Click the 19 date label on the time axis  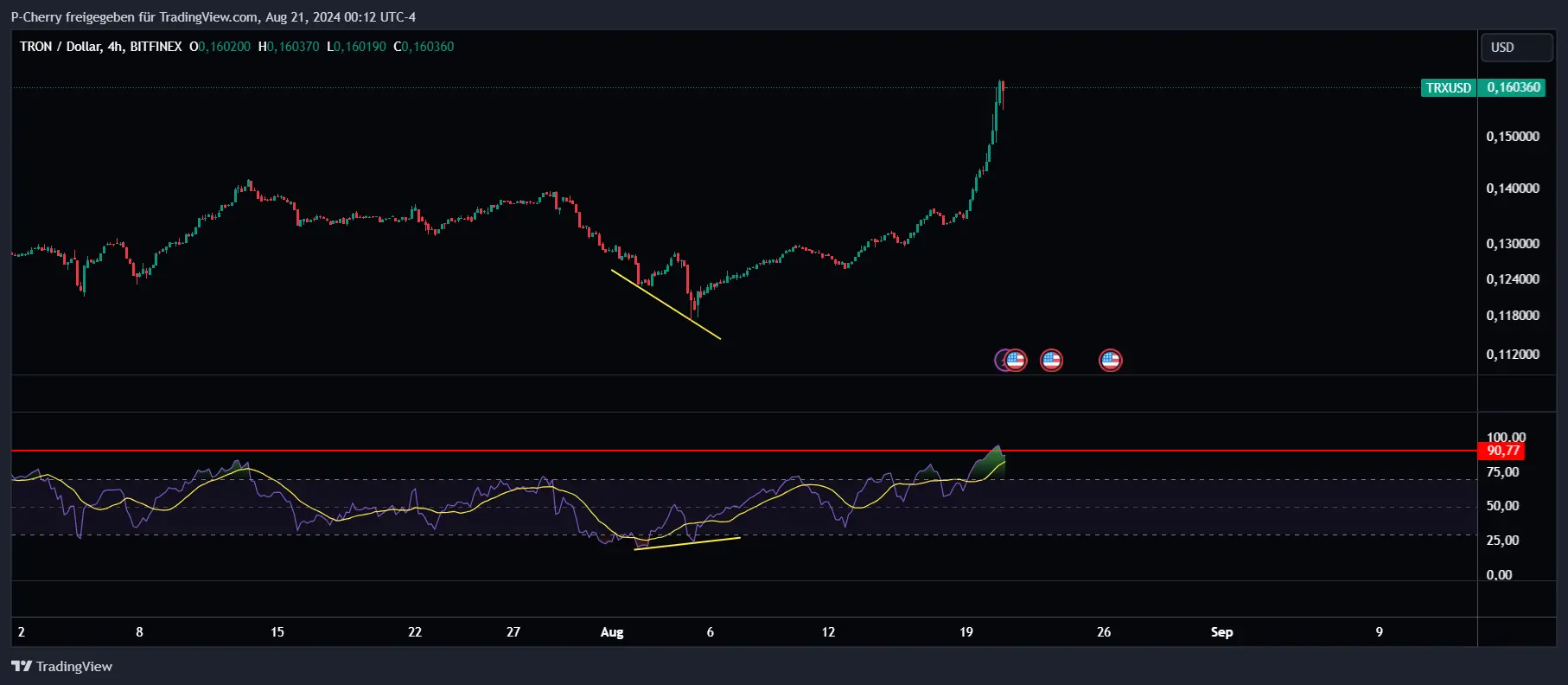(x=966, y=632)
